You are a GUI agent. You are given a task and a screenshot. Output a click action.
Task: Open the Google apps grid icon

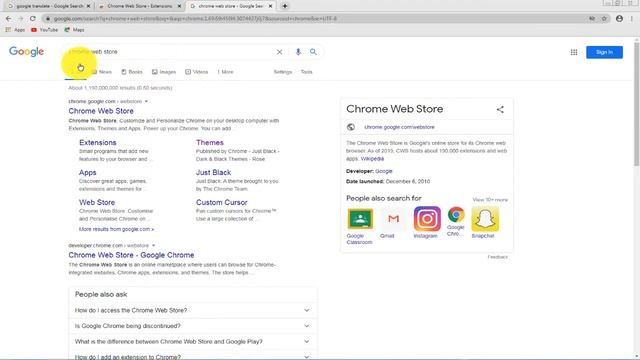click(x=574, y=52)
